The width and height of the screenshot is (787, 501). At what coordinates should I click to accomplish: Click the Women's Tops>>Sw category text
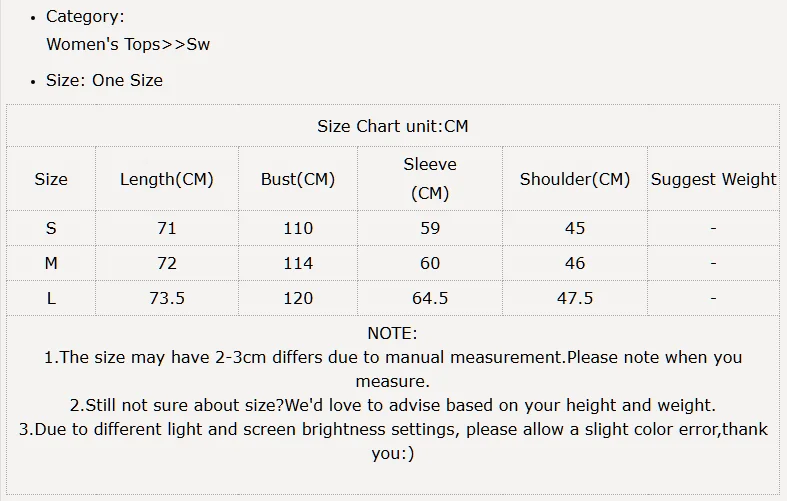pos(128,44)
